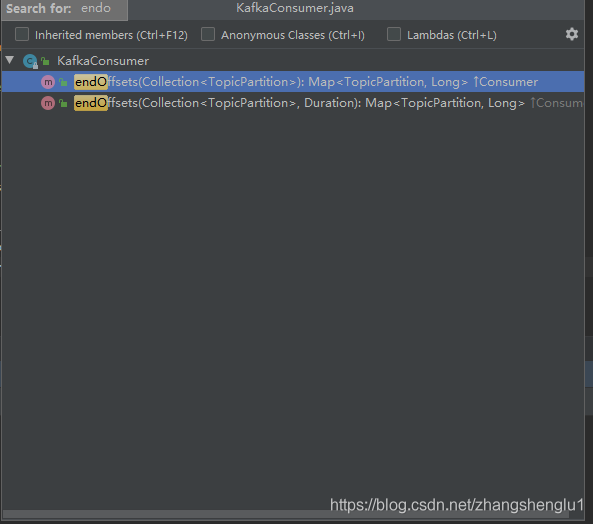Click the KafkaConsumer.java title
Image resolution: width=593 pixels, height=524 pixels.
point(295,8)
